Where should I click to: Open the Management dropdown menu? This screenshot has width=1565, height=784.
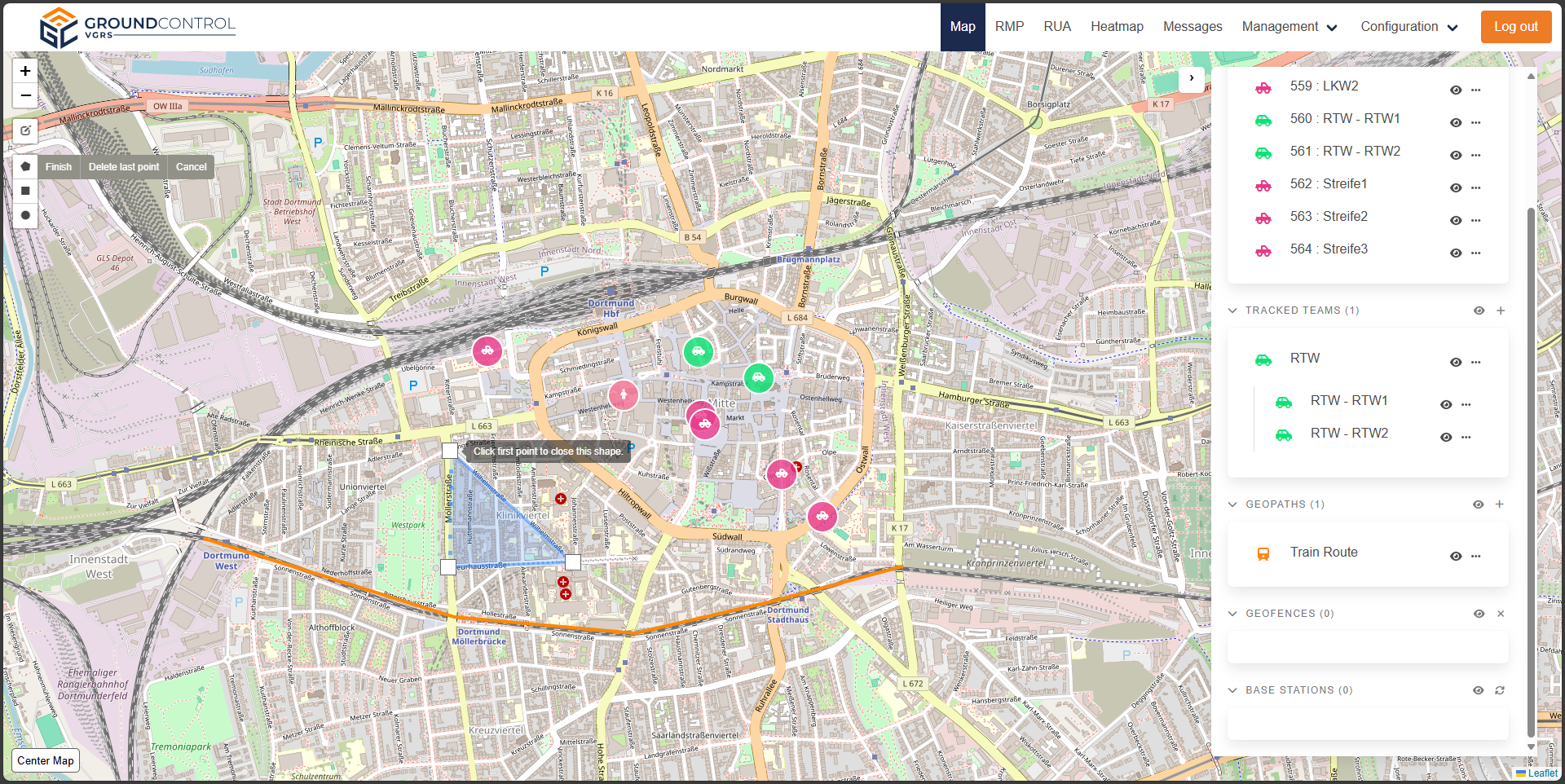pos(1289,27)
